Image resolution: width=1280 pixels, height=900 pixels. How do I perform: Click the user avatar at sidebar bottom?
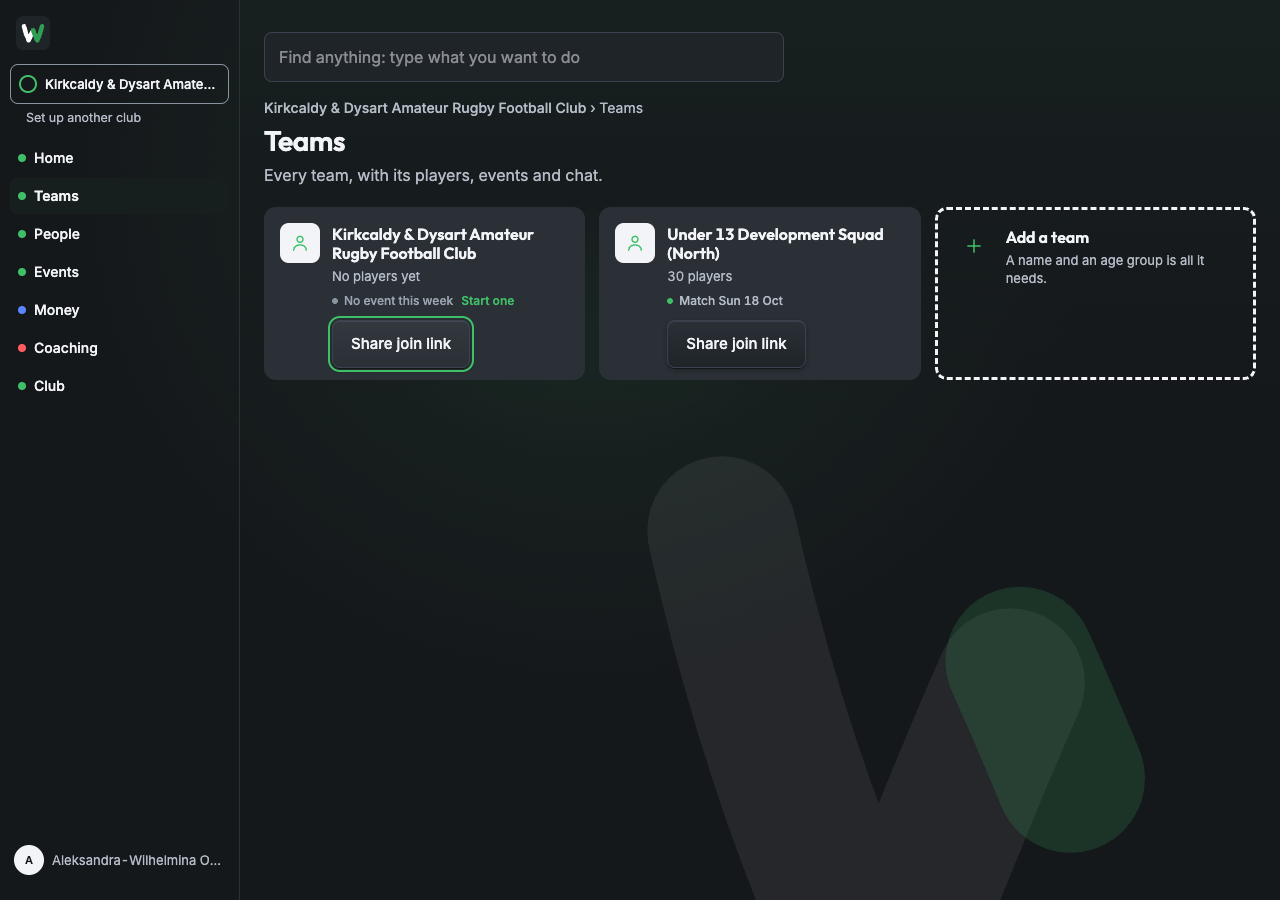click(x=29, y=860)
